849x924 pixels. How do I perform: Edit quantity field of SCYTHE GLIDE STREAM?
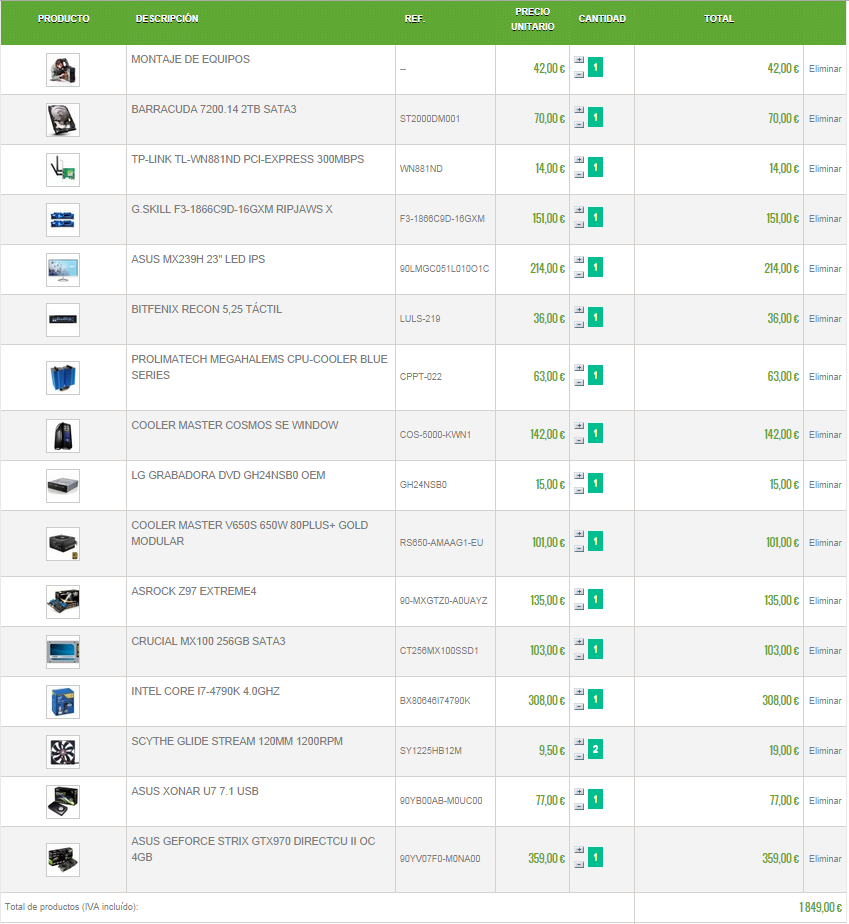(596, 750)
